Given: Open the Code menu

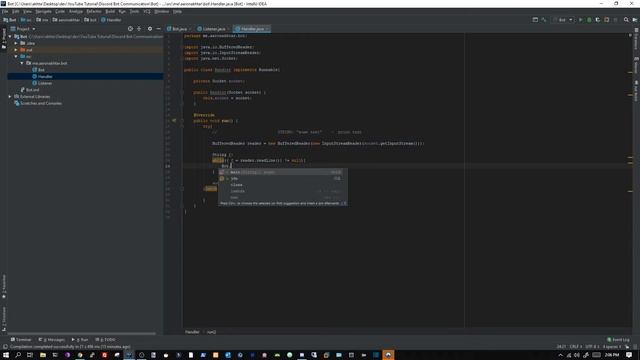Looking at the screenshot, I should (x=60, y=11).
